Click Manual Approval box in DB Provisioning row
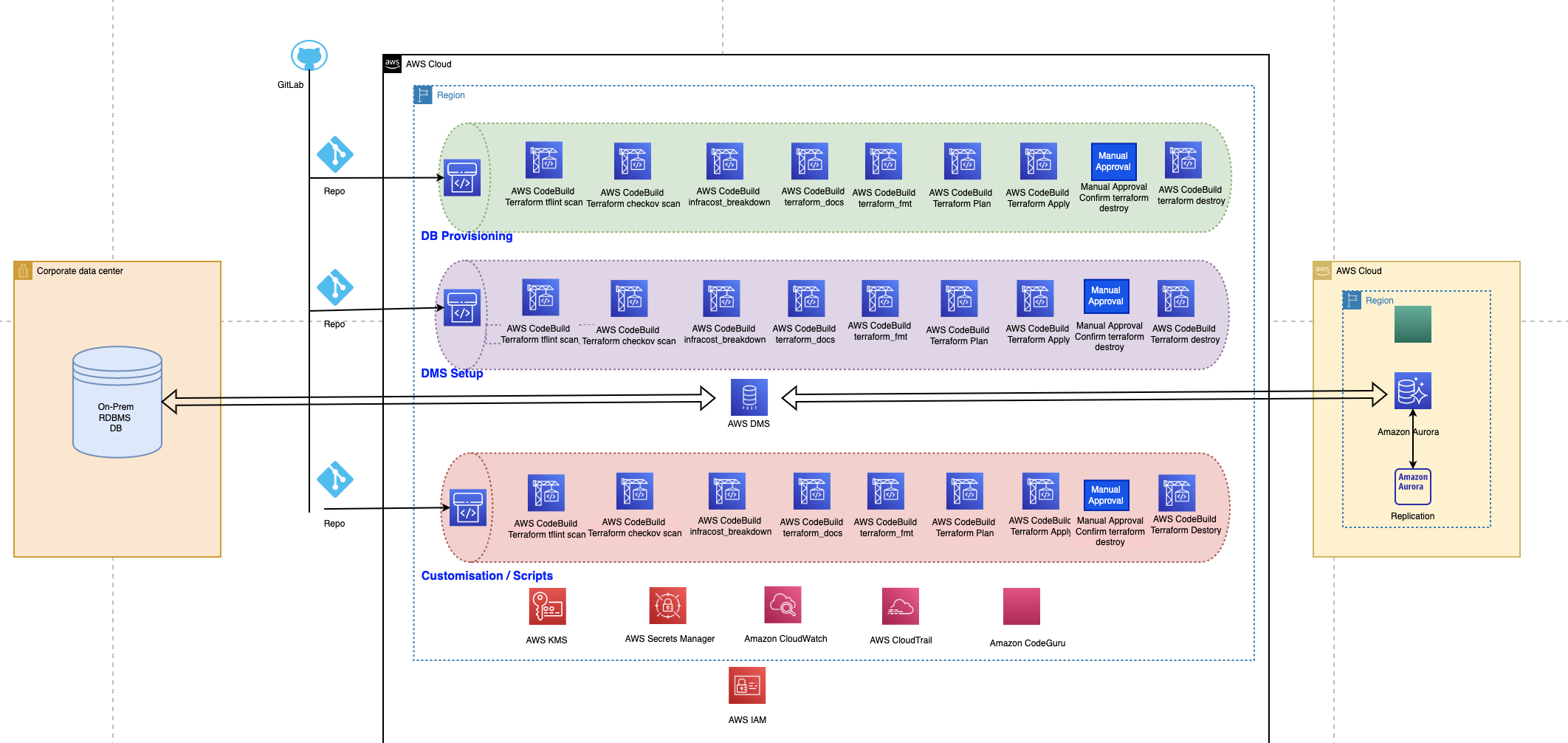 (1113, 161)
